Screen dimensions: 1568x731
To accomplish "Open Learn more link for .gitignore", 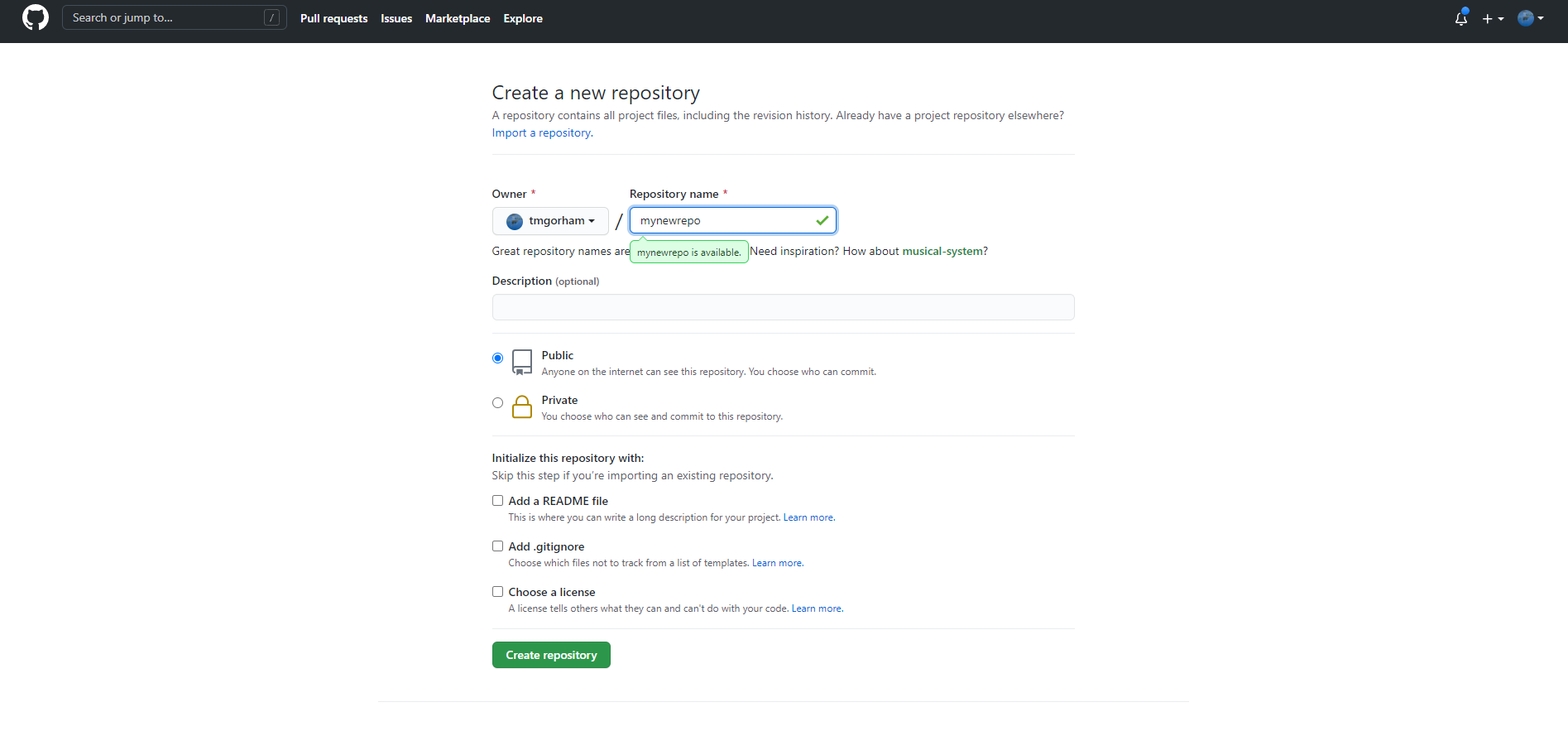I will coord(777,563).
